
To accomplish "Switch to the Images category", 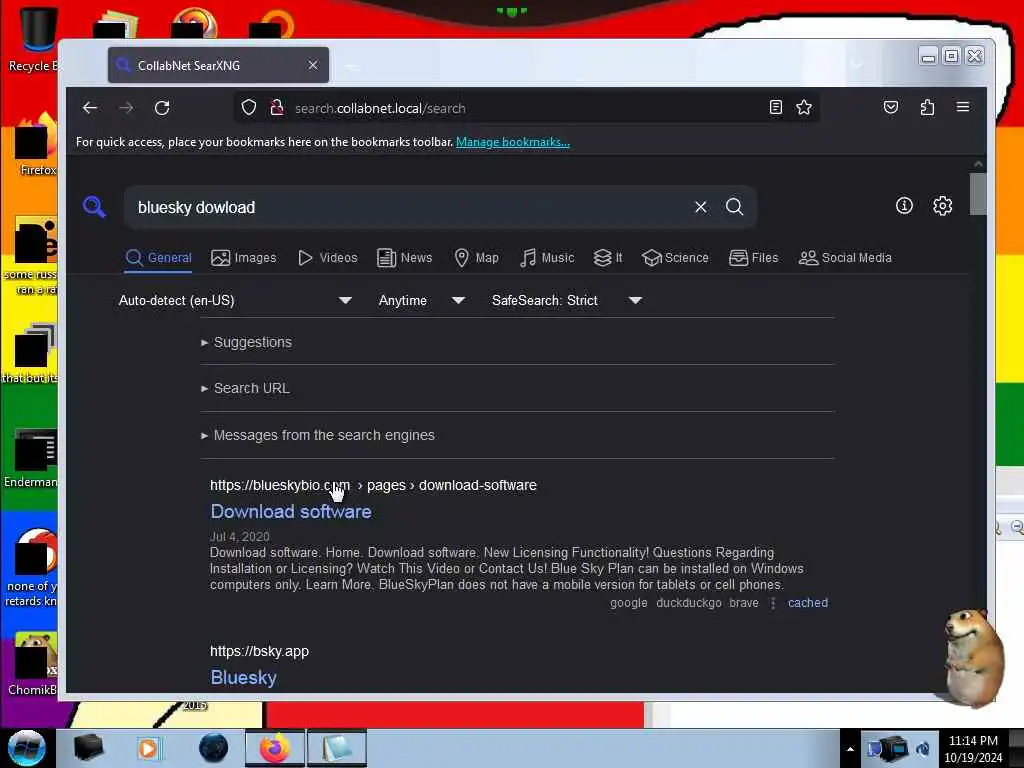I will coord(244,258).
